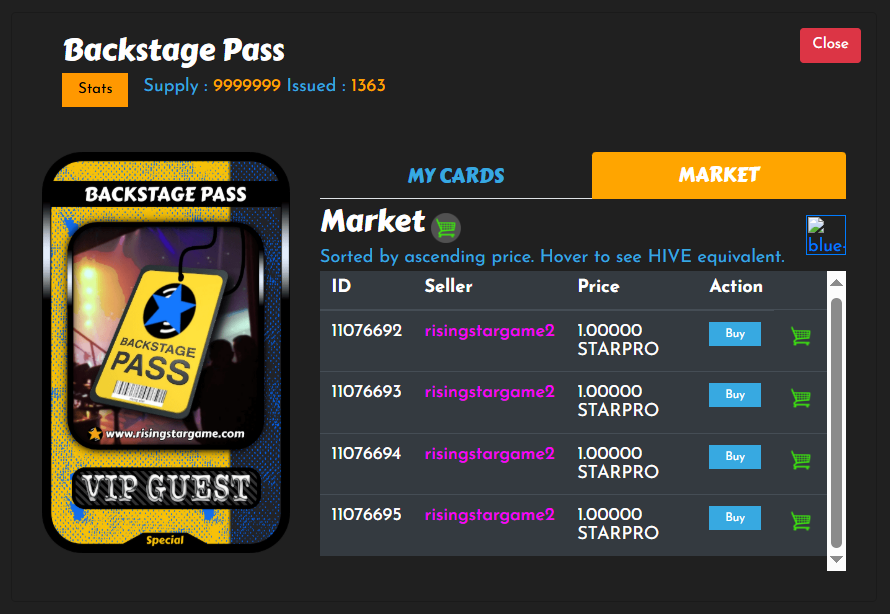Screen dimensions: 890x614
Task: Buy card ID 11076694
Action: (735, 457)
